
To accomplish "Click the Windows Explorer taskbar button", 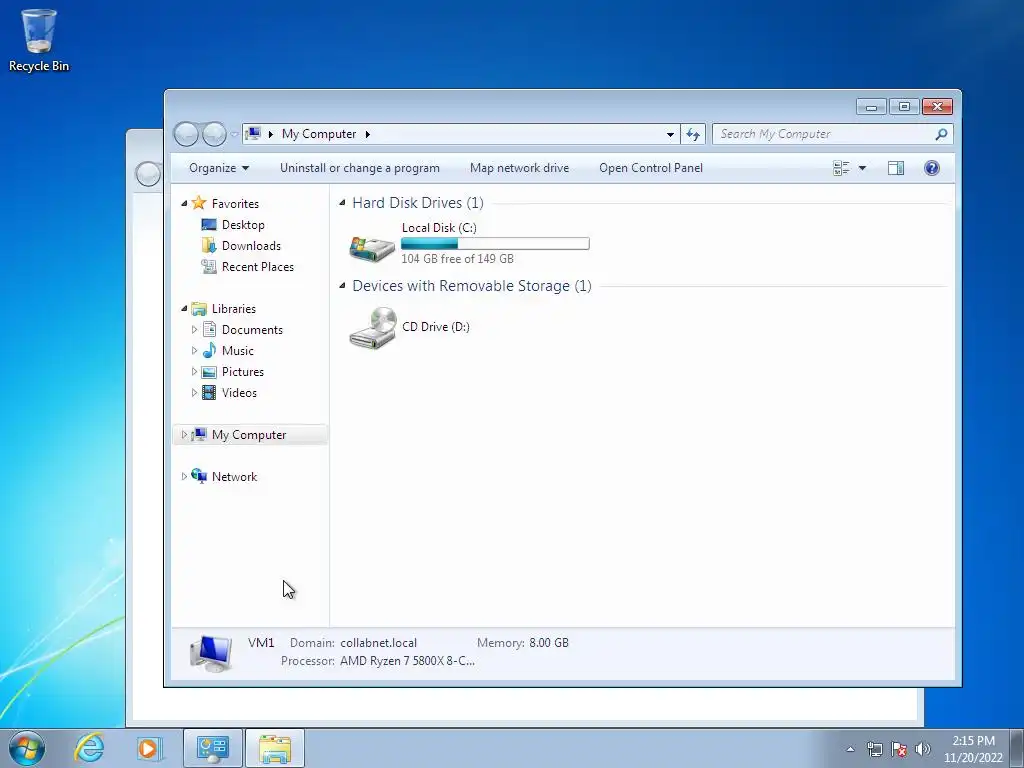I will [275, 748].
